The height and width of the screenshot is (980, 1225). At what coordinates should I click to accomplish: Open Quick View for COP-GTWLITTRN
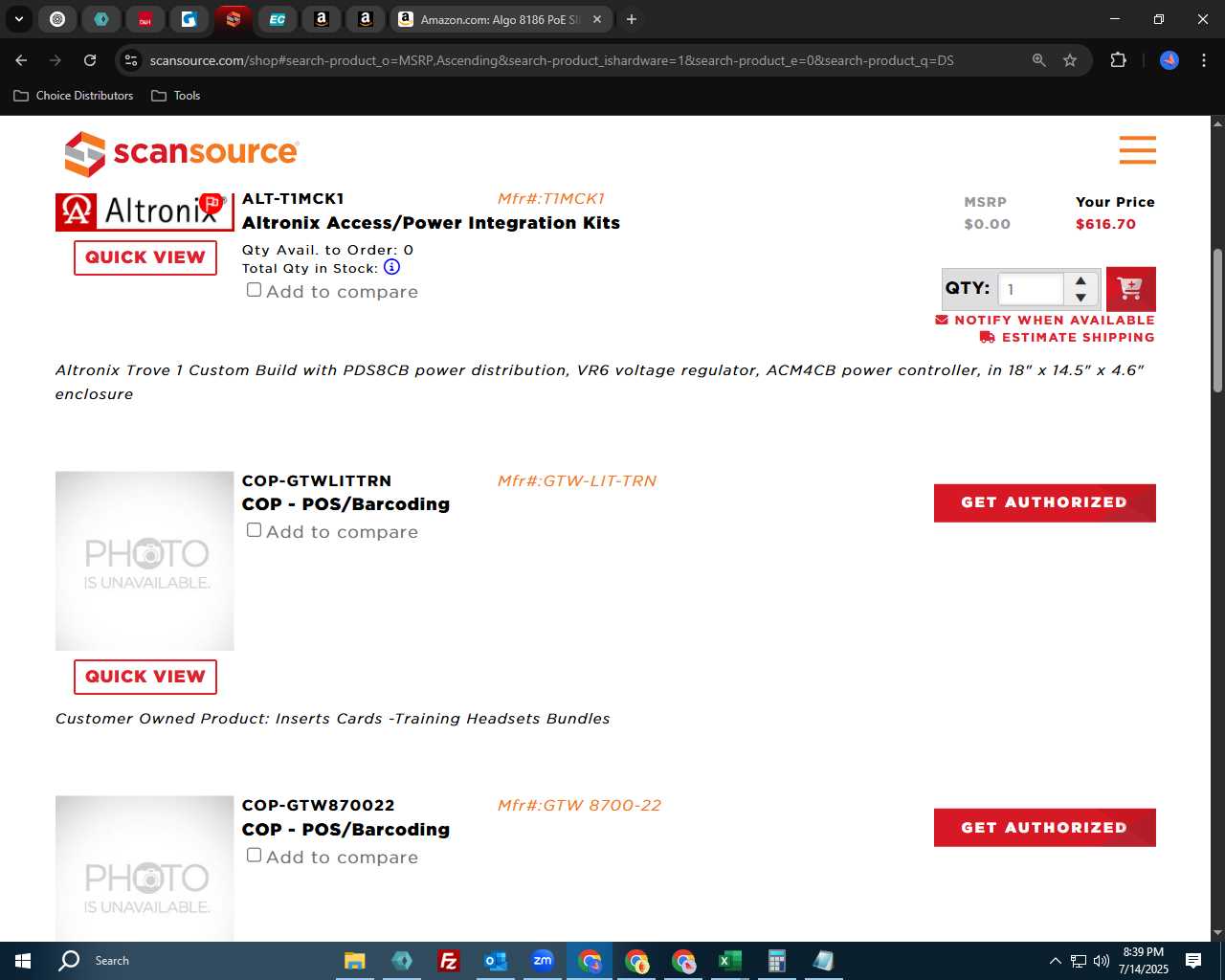(145, 677)
